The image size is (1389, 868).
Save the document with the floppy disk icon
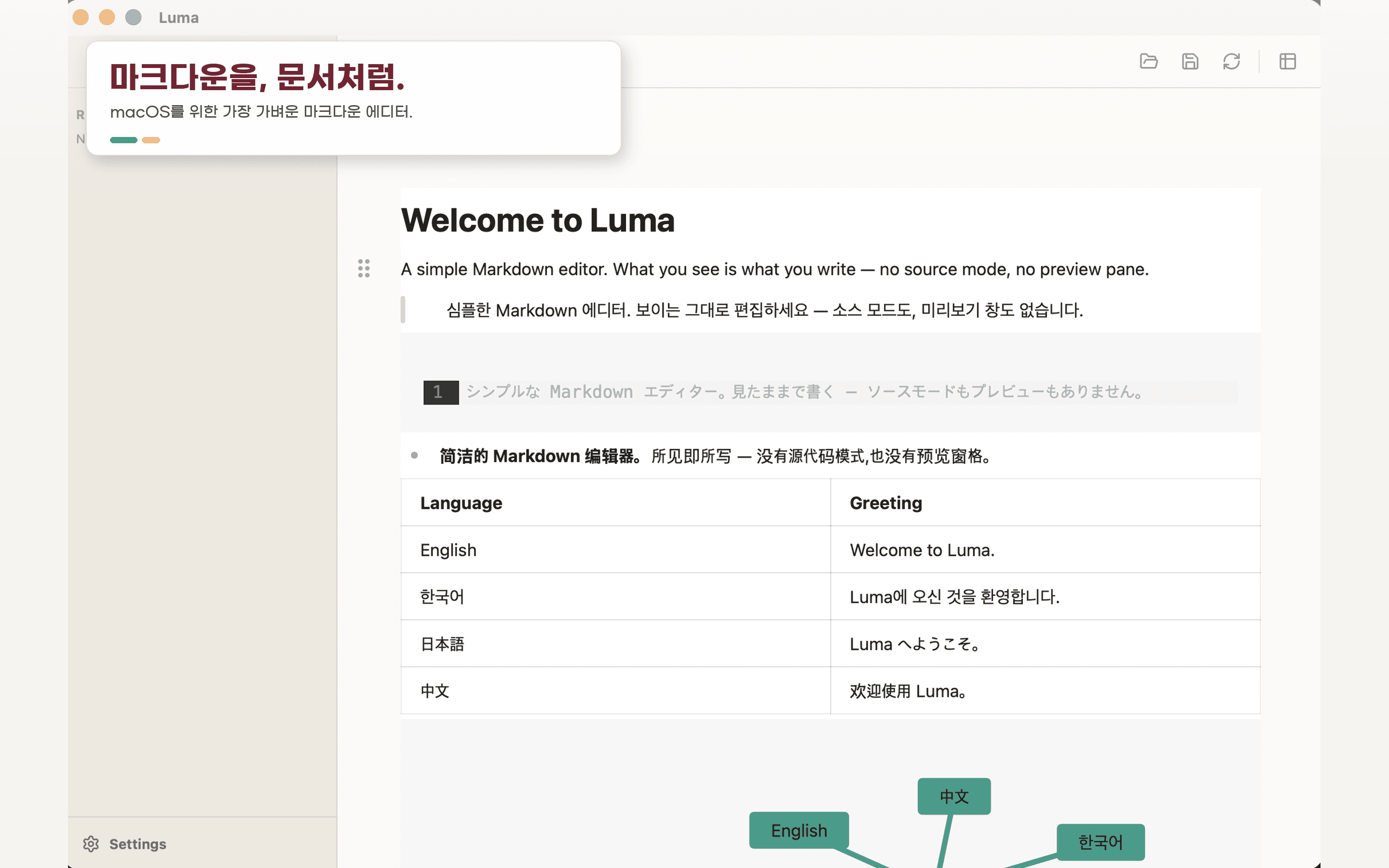point(1190,61)
